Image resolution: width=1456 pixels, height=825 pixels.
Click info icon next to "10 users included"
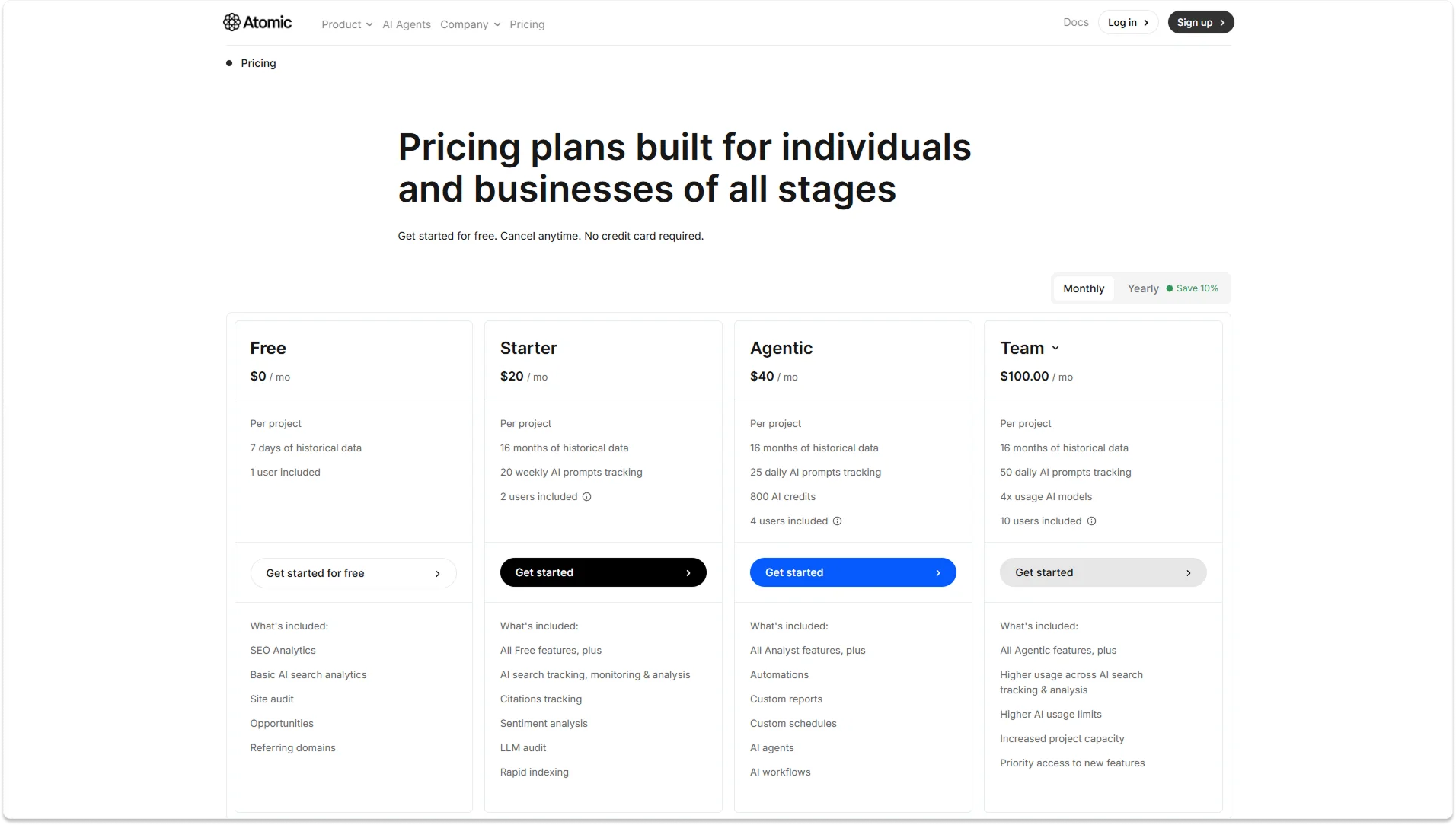pos(1092,521)
